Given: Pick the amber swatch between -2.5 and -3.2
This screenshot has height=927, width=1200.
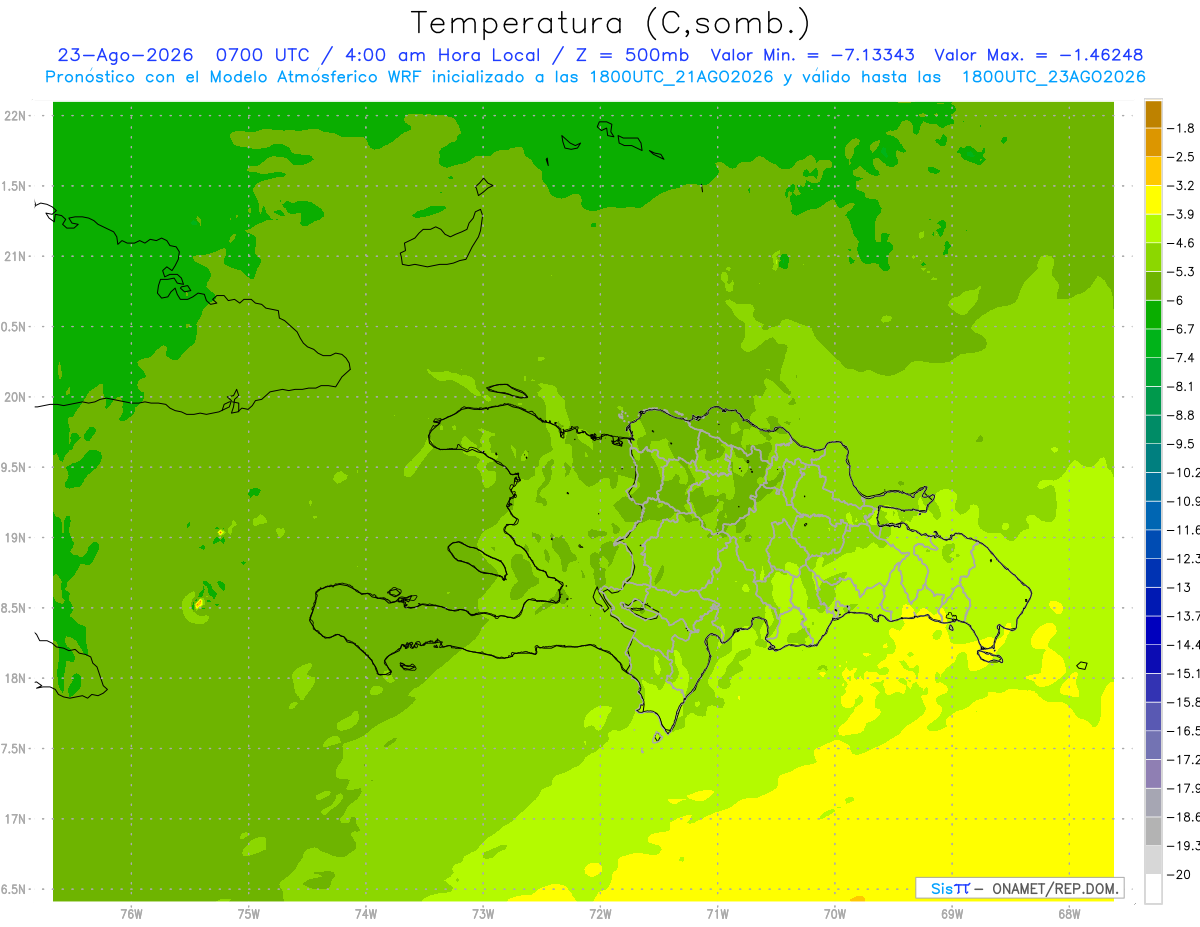Looking at the screenshot, I should (x=1153, y=172).
